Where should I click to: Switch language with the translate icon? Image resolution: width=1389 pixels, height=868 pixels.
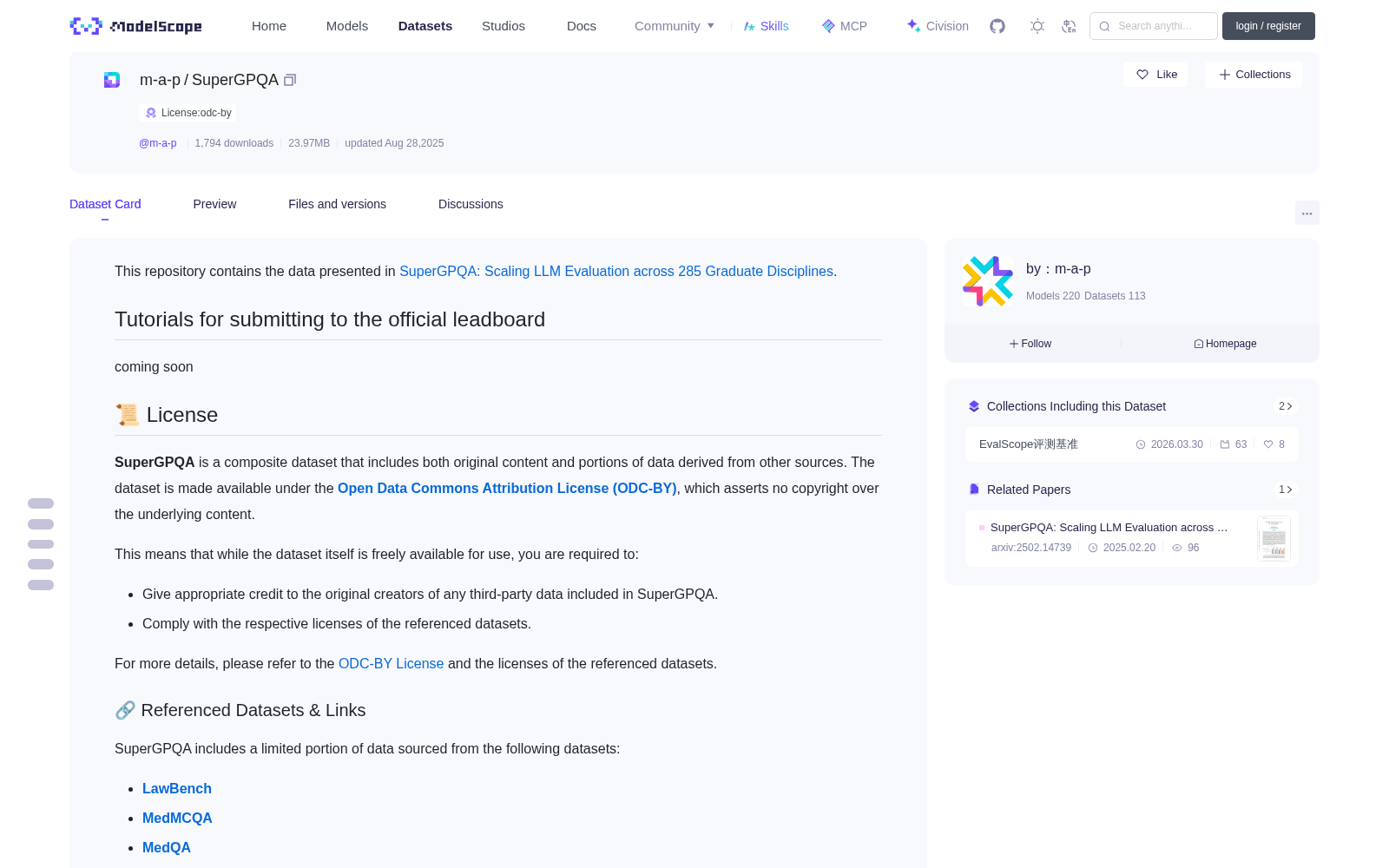tap(1070, 26)
